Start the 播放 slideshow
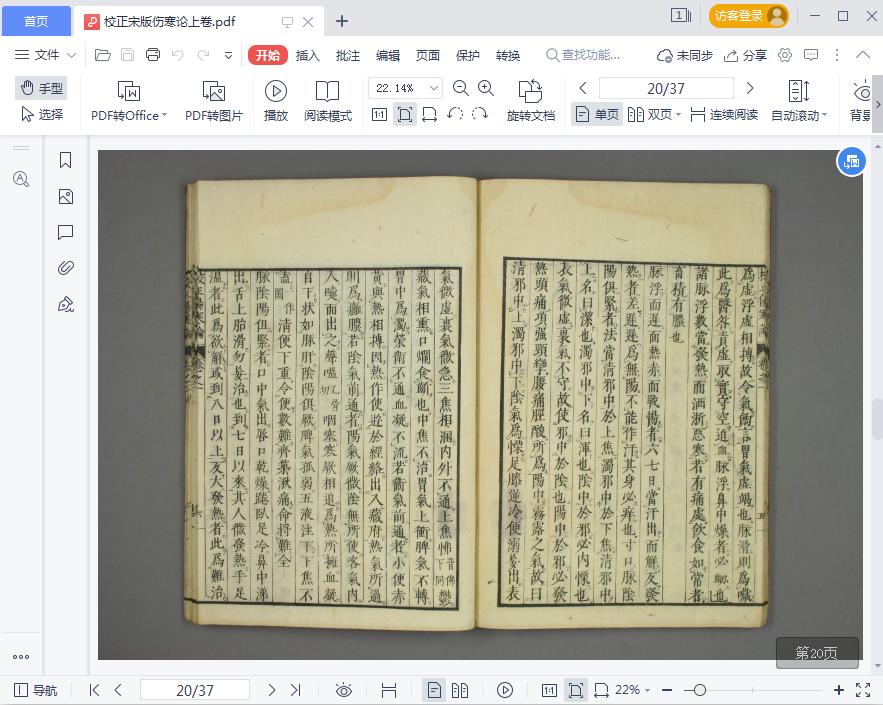 276,101
